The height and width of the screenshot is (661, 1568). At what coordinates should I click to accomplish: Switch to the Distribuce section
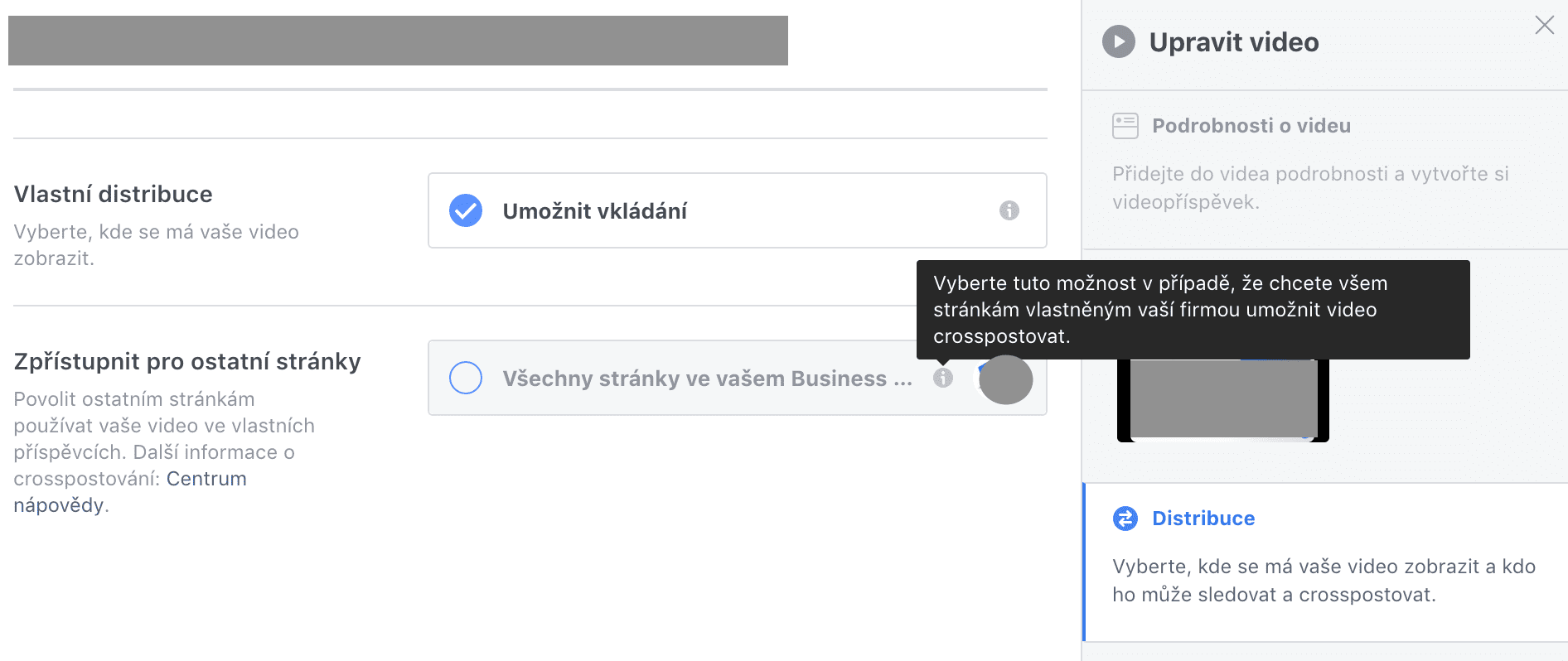point(1203,519)
